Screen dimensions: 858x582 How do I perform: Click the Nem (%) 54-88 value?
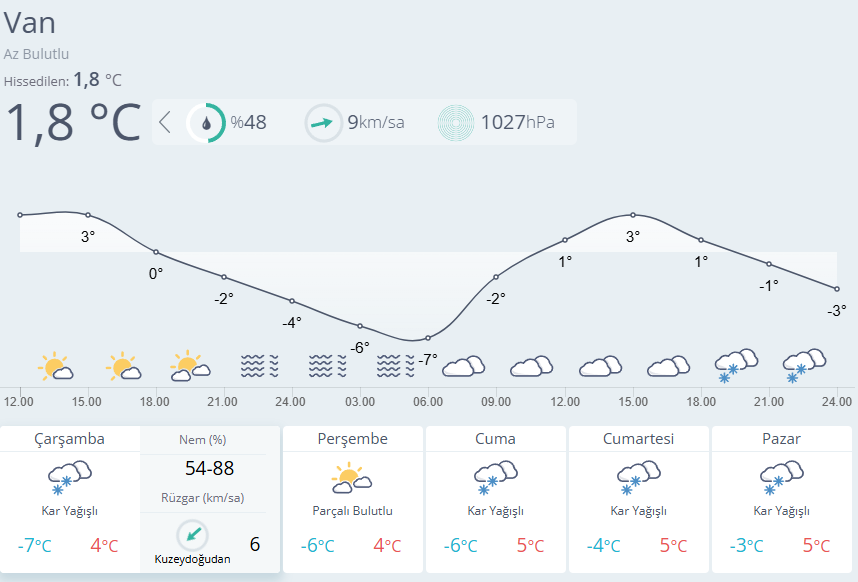tap(209, 468)
